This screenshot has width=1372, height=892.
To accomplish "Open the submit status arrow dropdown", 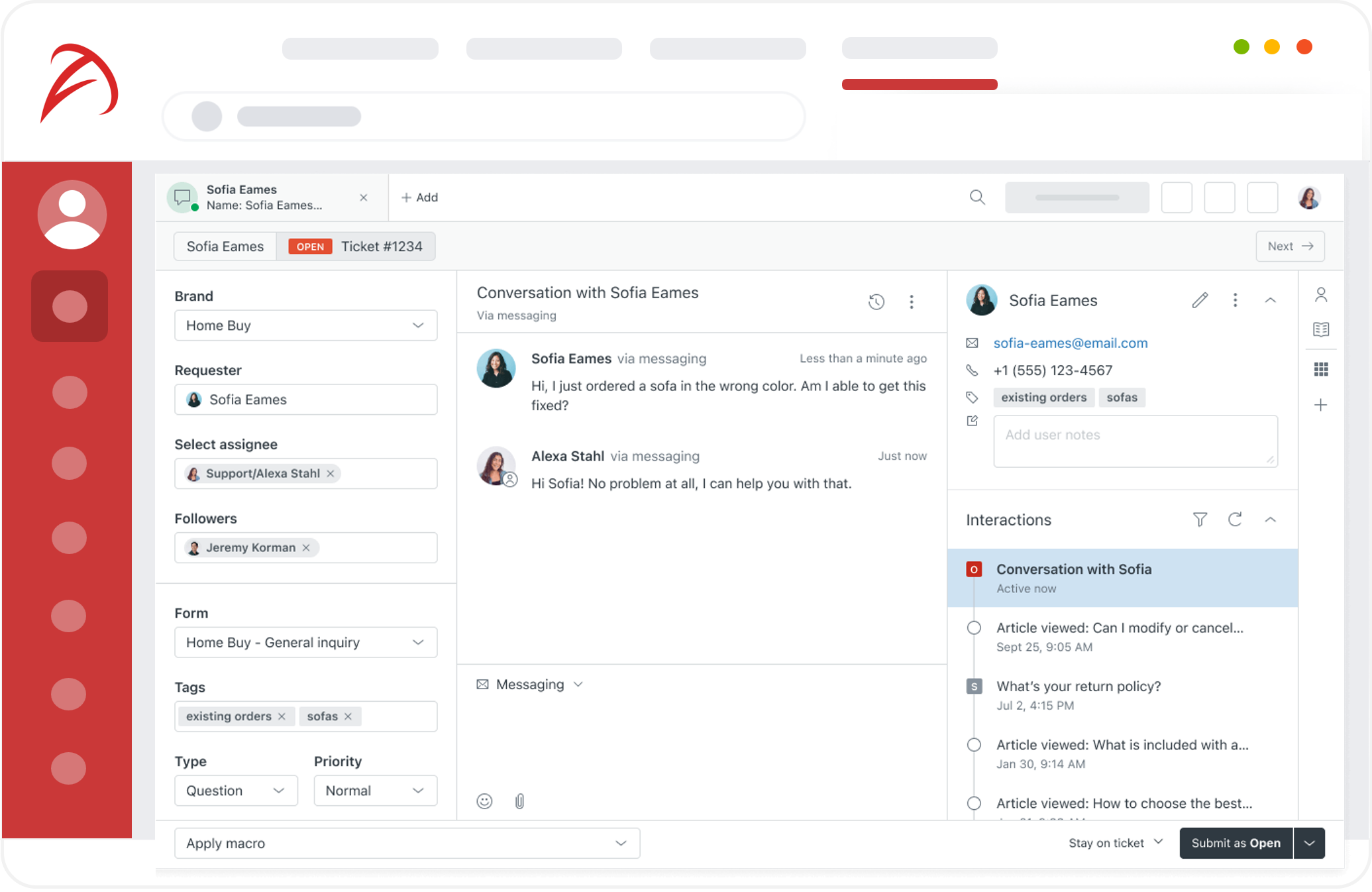I will 1309,843.
